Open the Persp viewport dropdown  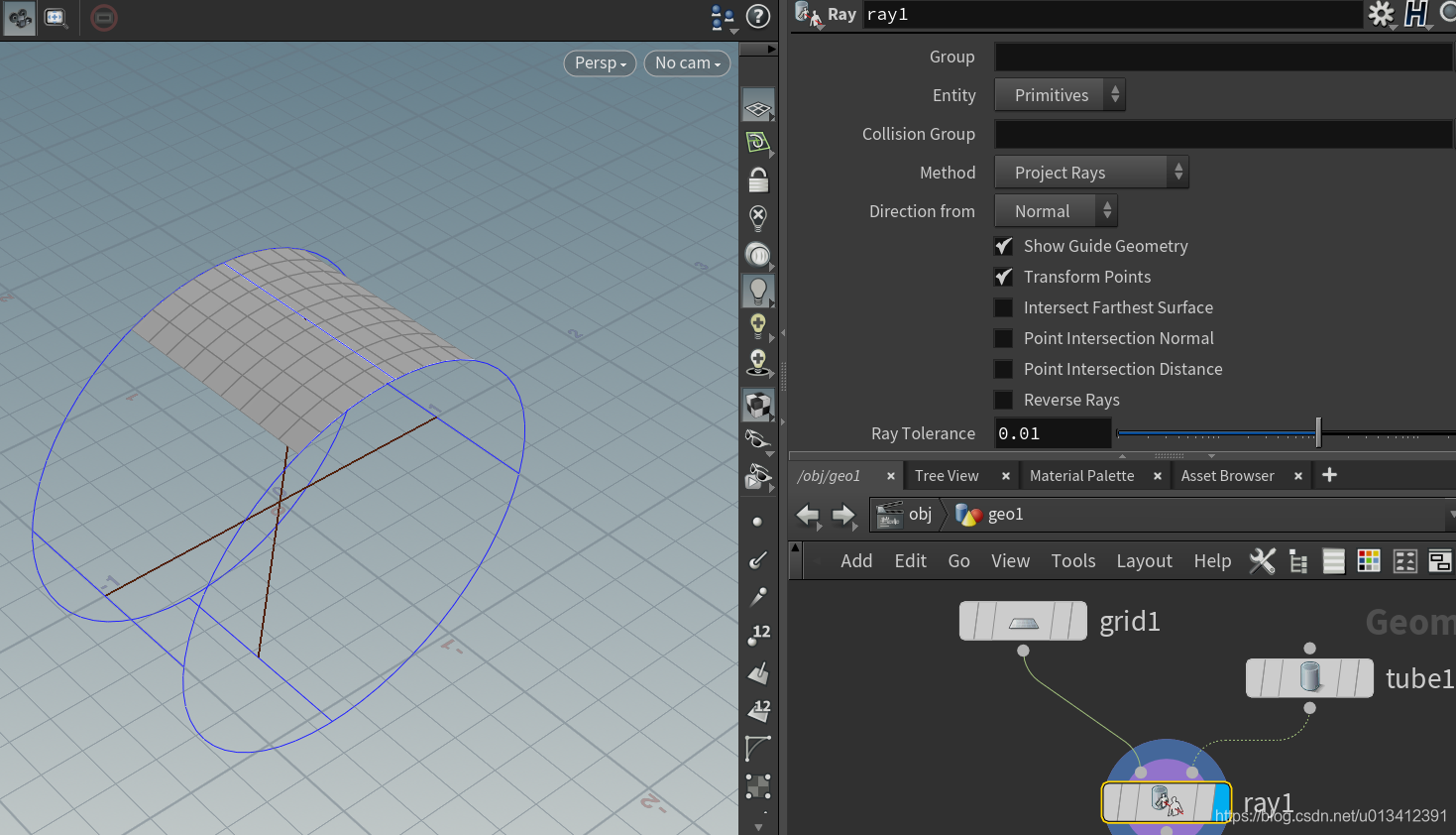pos(600,62)
